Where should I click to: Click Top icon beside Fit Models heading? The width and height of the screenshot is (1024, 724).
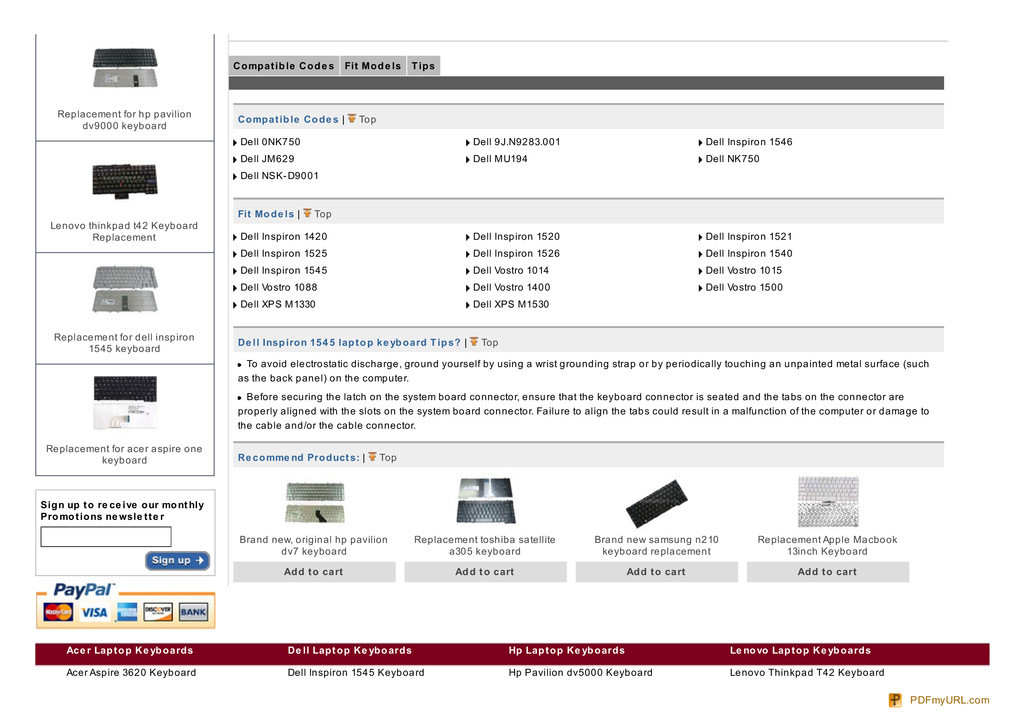click(x=307, y=213)
